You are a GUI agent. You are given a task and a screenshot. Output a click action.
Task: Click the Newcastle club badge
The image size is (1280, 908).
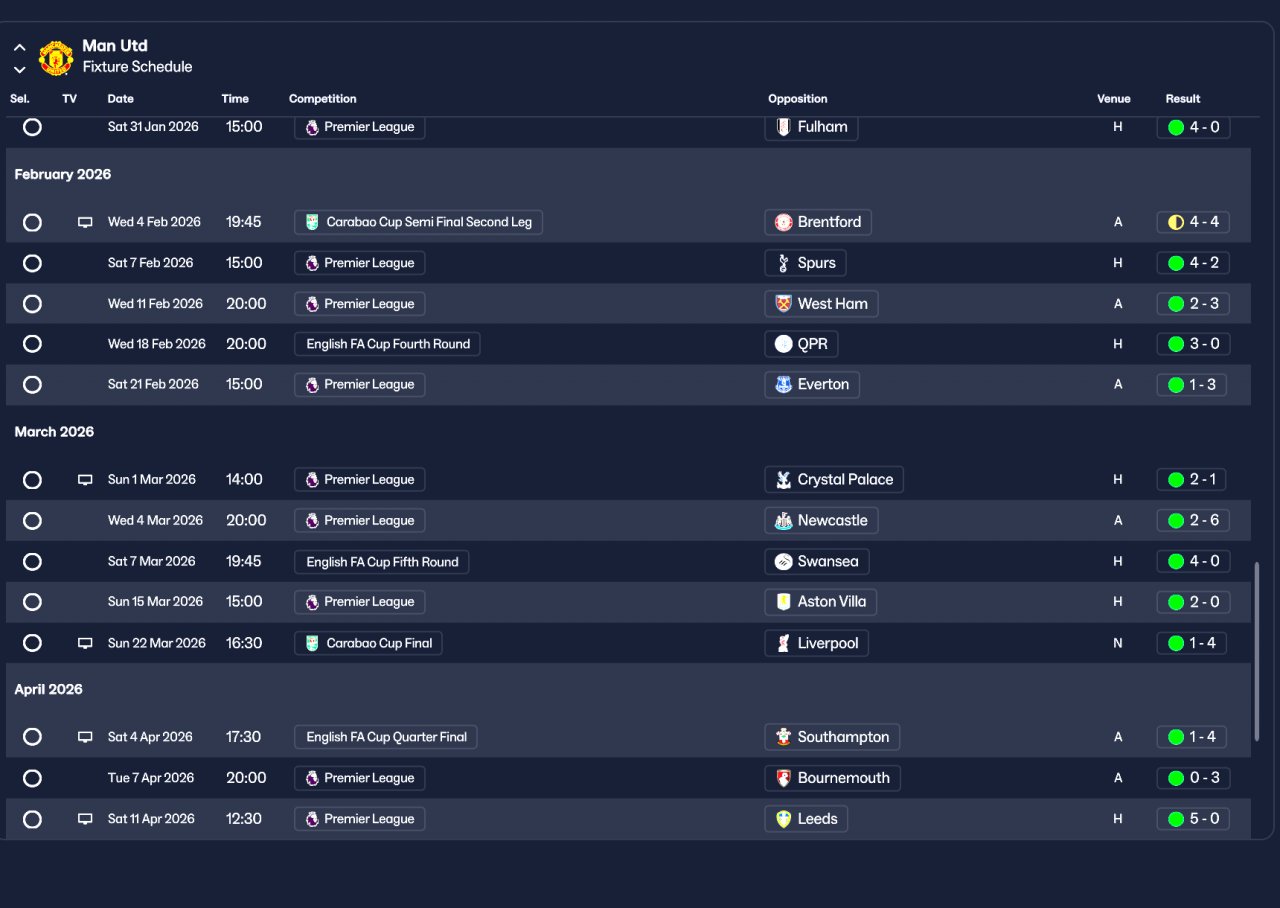pyautogui.click(x=783, y=521)
